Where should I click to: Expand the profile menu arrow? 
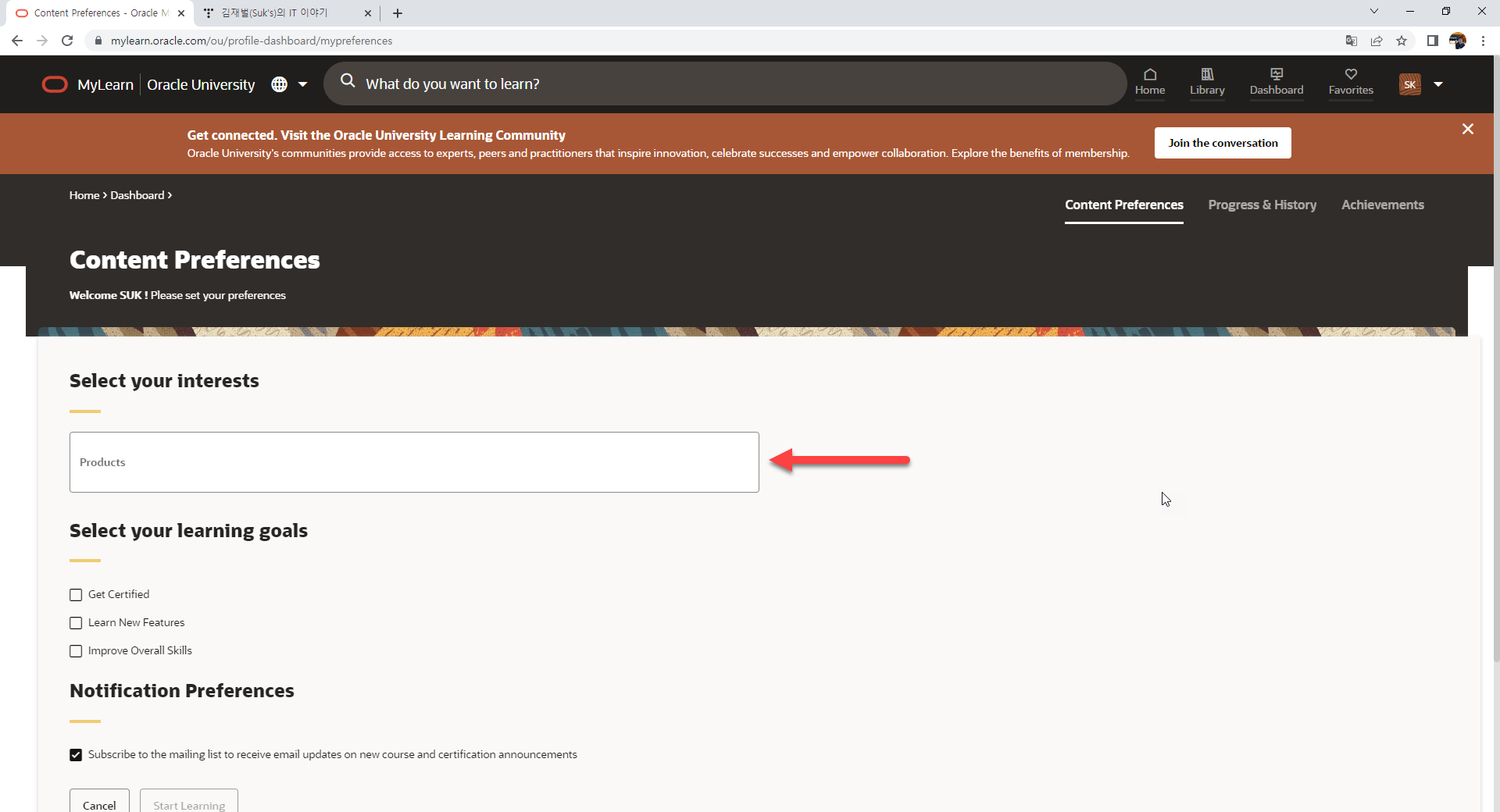1438,84
